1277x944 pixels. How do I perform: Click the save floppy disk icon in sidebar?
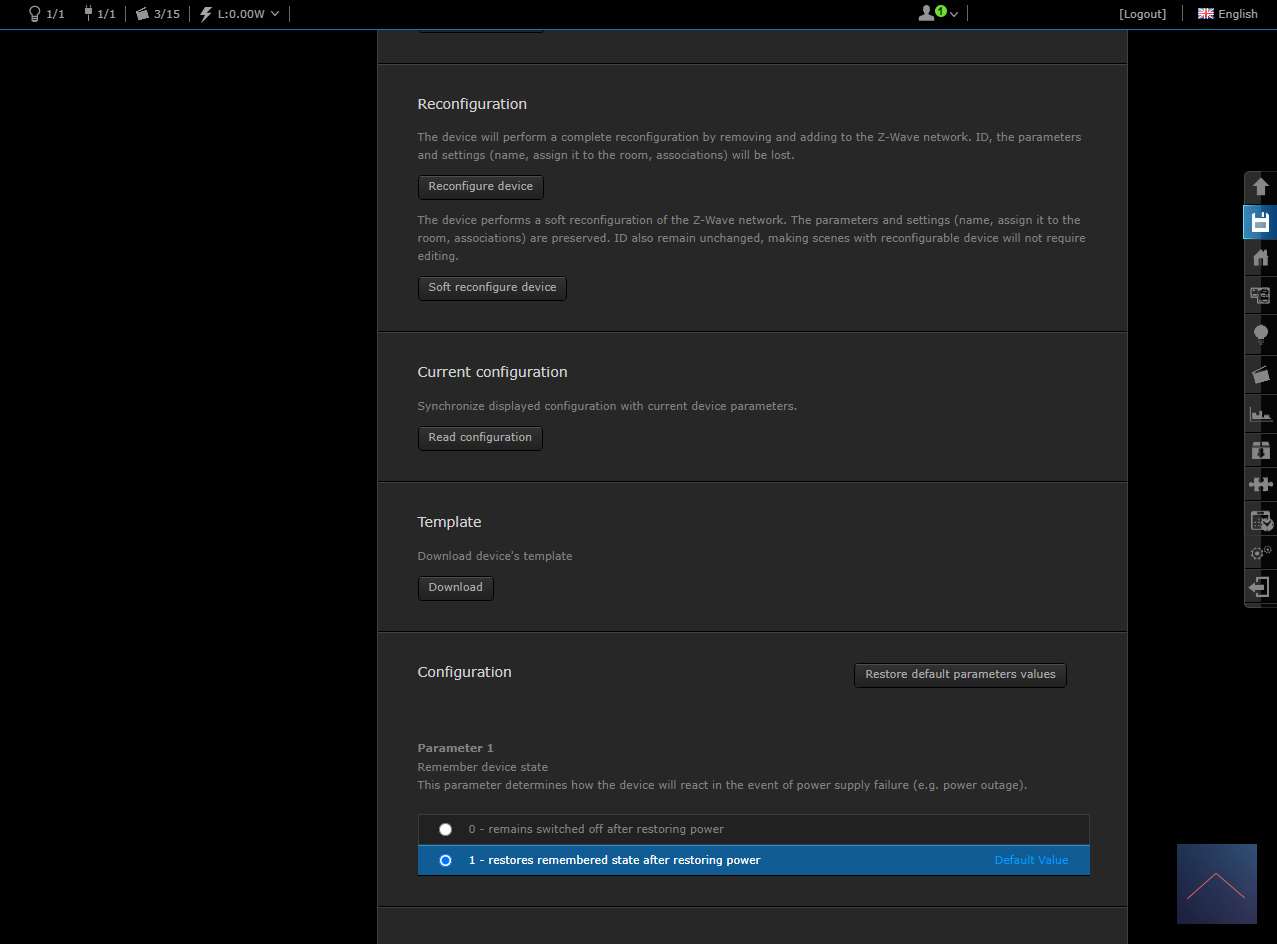pos(1260,222)
